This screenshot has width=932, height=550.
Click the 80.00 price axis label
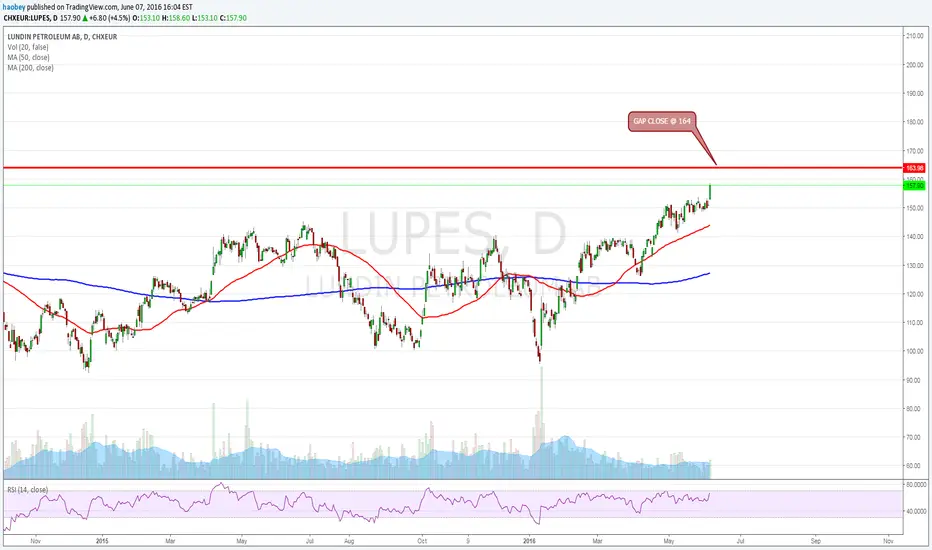click(x=916, y=408)
